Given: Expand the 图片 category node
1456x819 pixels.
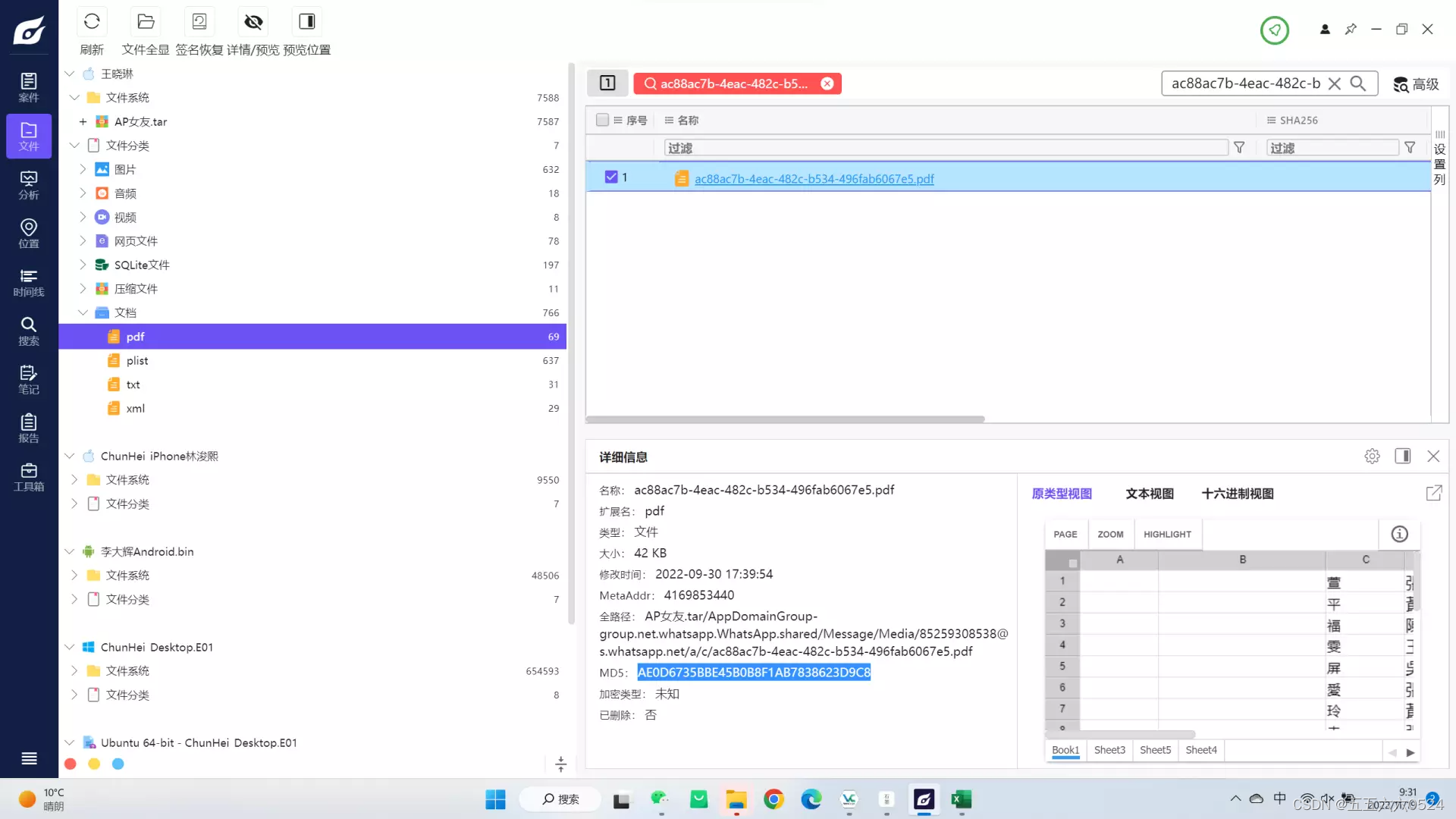Looking at the screenshot, I should (x=83, y=169).
